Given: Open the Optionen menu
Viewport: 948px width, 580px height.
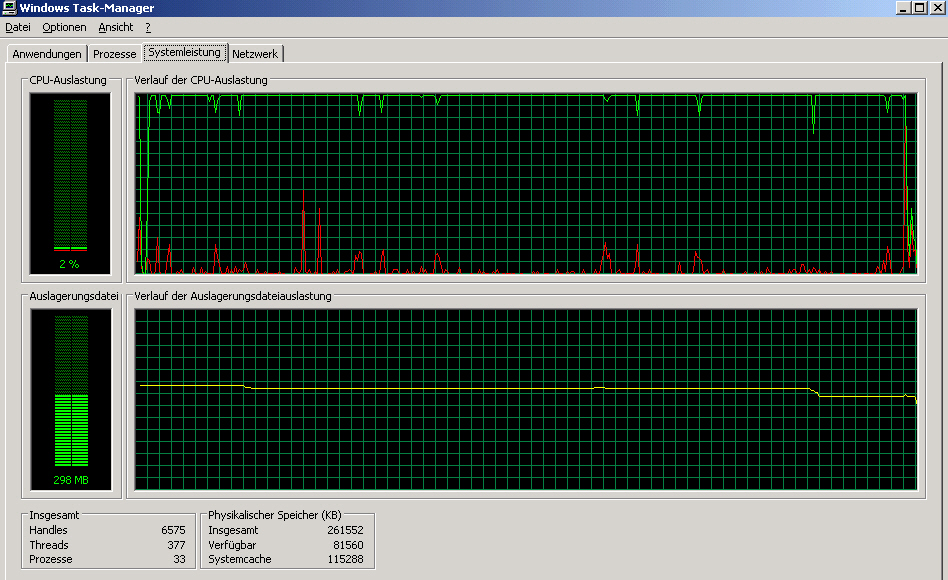Looking at the screenshot, I should [x=64, y=27].
